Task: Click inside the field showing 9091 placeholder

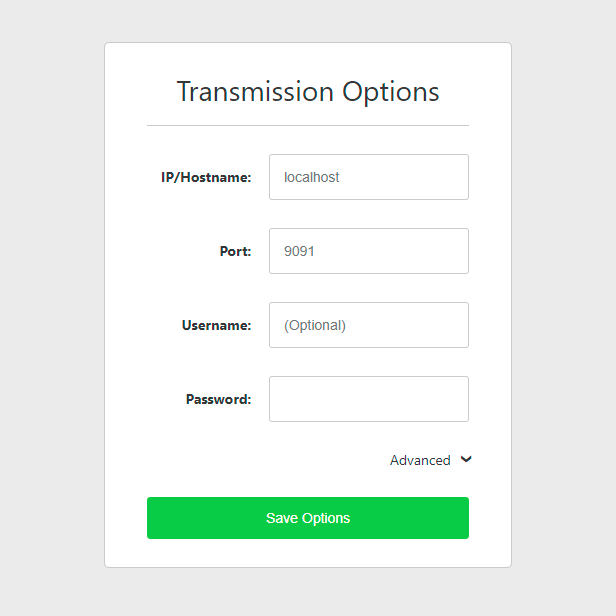Action: point(368,251)
